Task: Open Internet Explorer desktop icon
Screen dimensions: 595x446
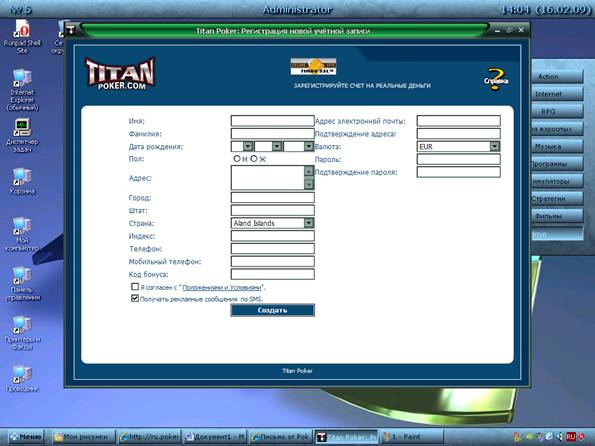Action: click(x=22, y=90)
